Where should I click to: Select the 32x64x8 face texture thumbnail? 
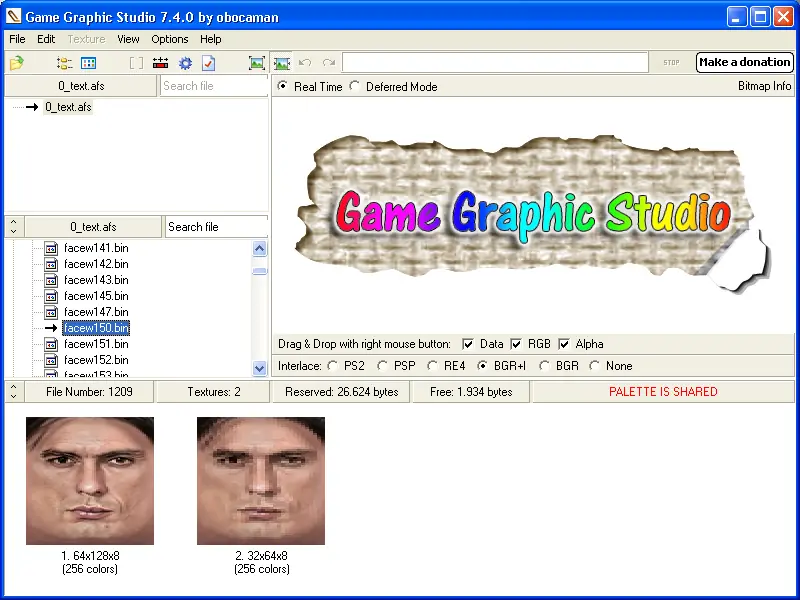click(x=261, y=481)
